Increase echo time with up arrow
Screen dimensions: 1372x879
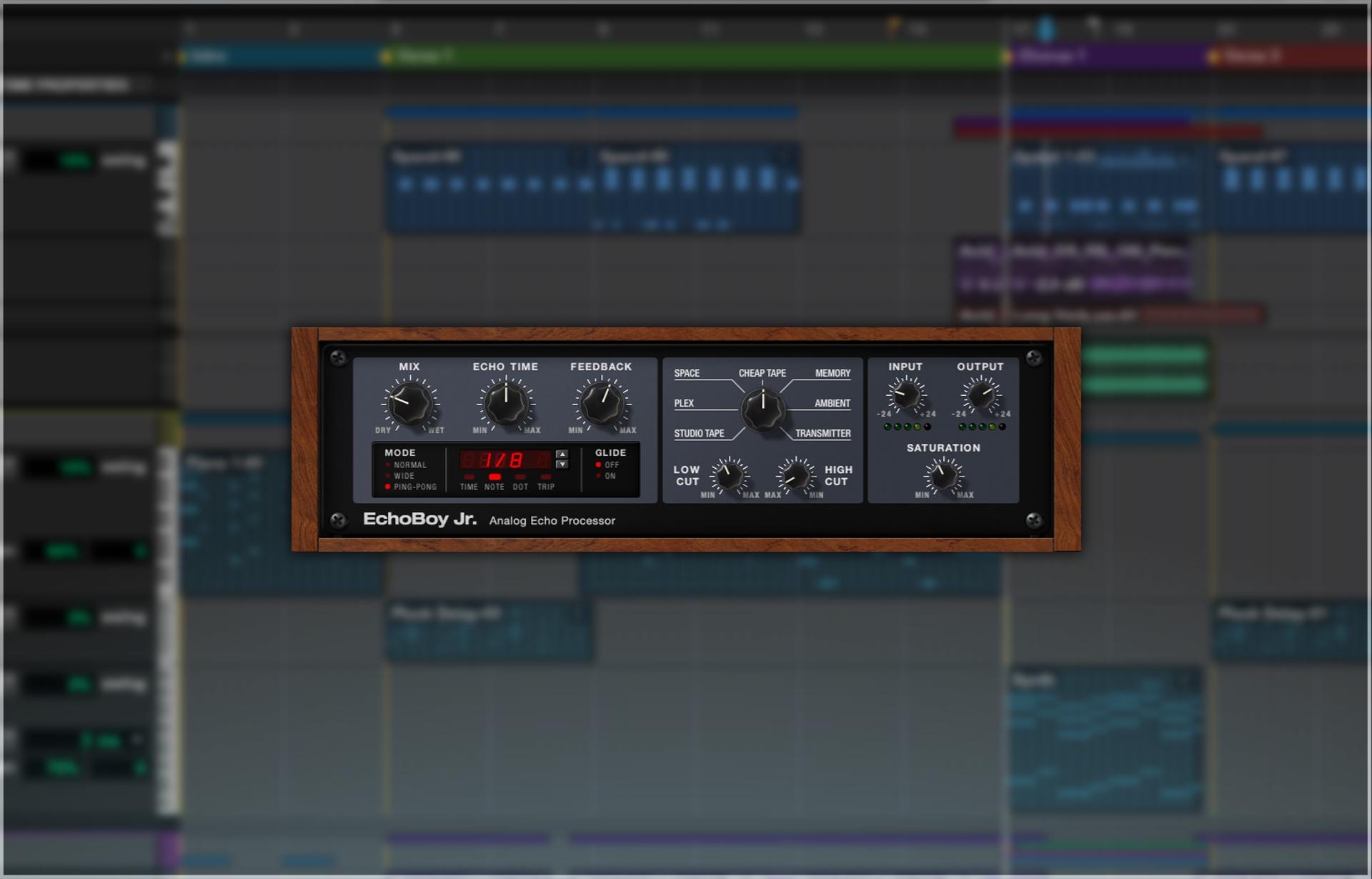tap(562, 455)
